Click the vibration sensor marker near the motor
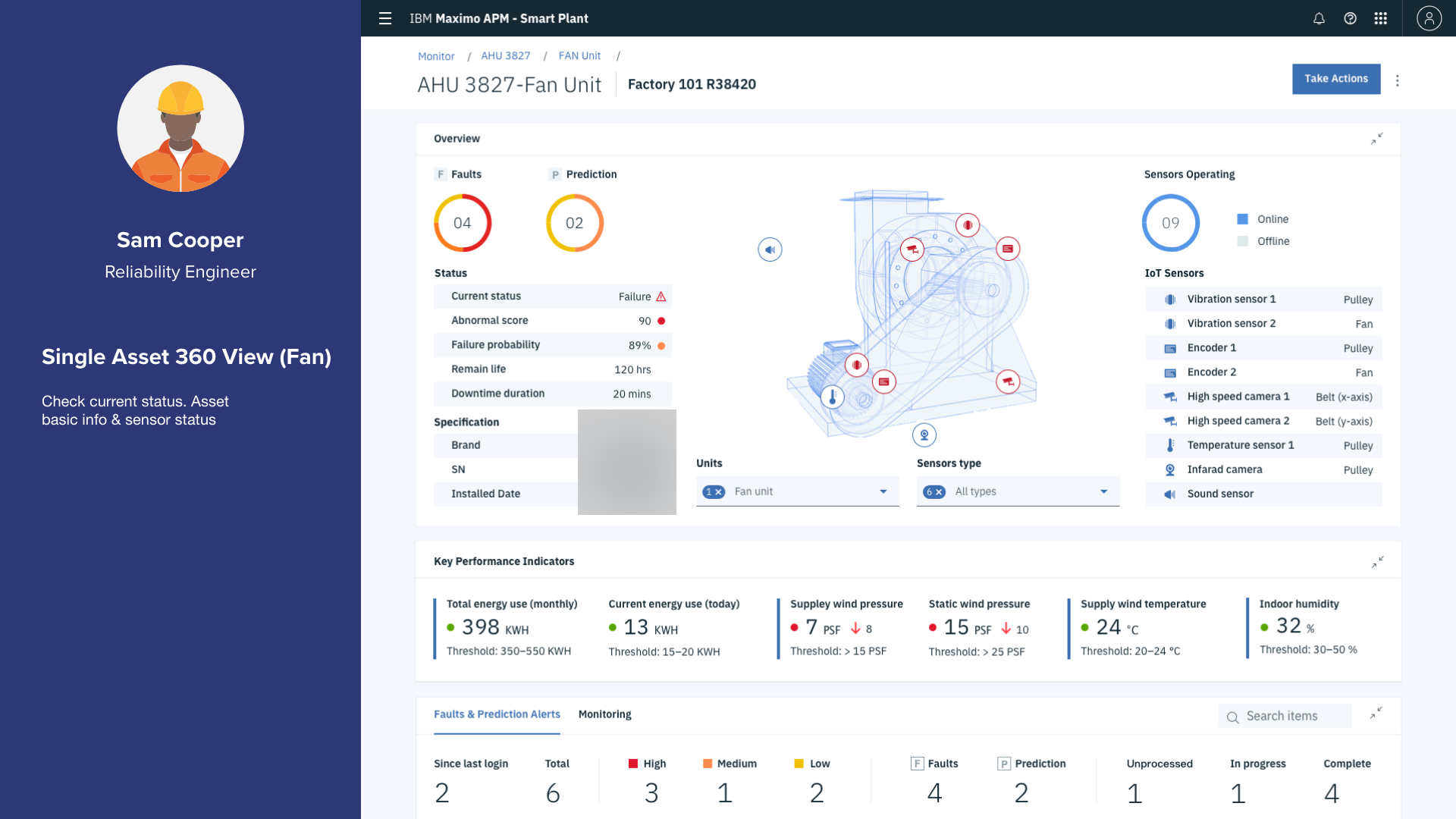The image size is (1456, 819). click(857, 365)
